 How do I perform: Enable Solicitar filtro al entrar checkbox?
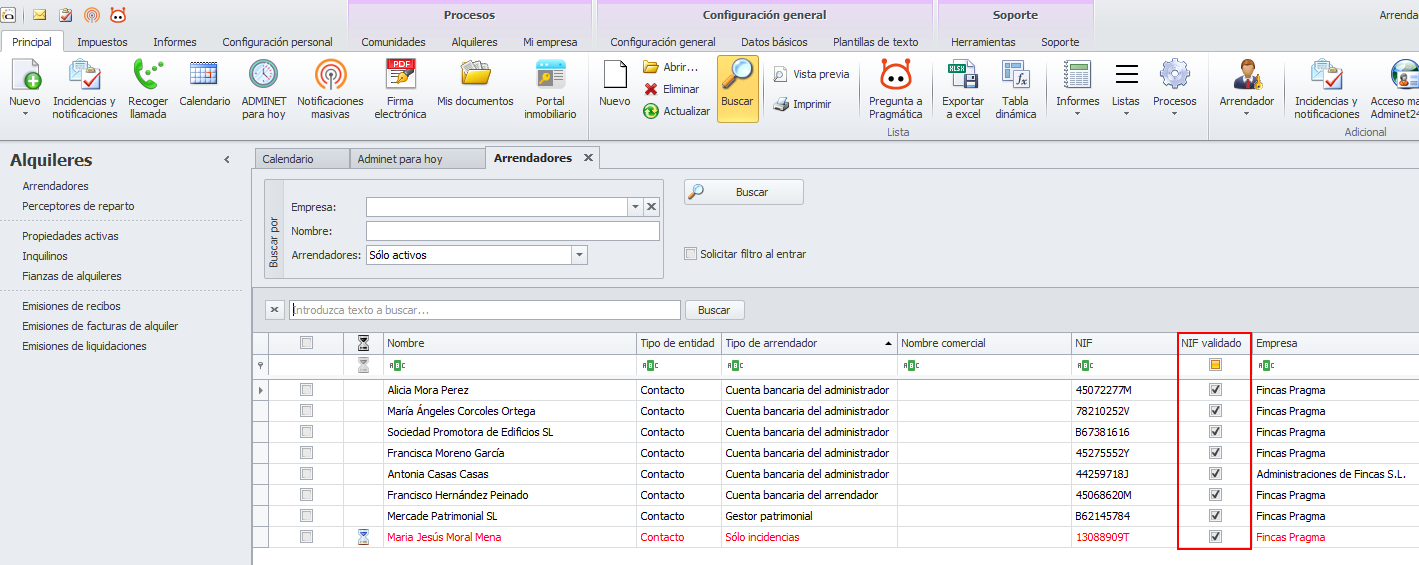tap(690, 254)
